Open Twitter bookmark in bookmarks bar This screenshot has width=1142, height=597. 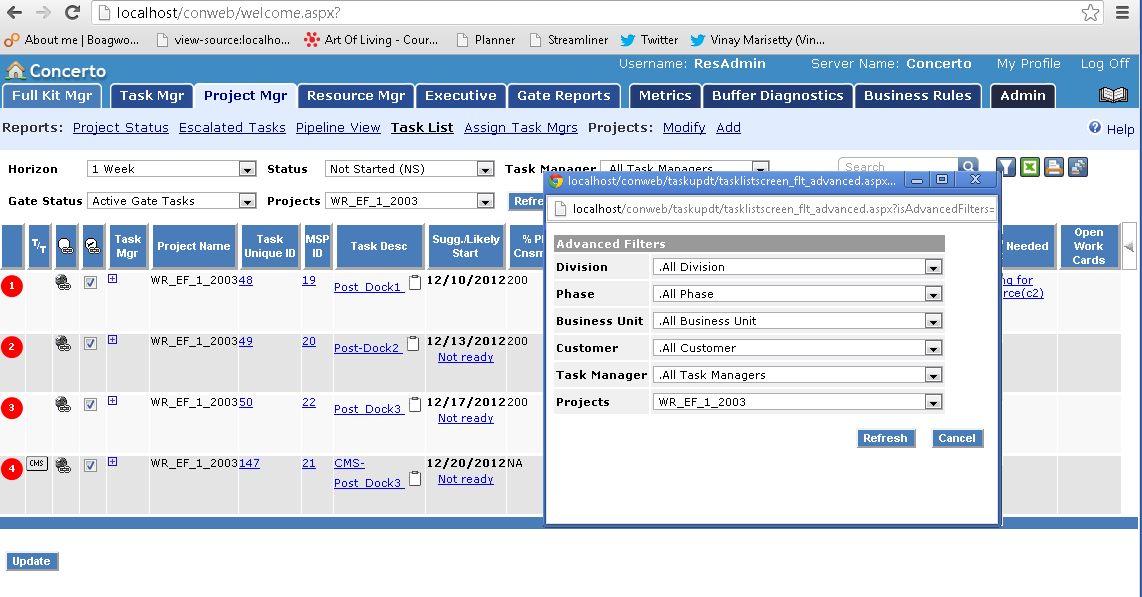[x=650, y=40]
